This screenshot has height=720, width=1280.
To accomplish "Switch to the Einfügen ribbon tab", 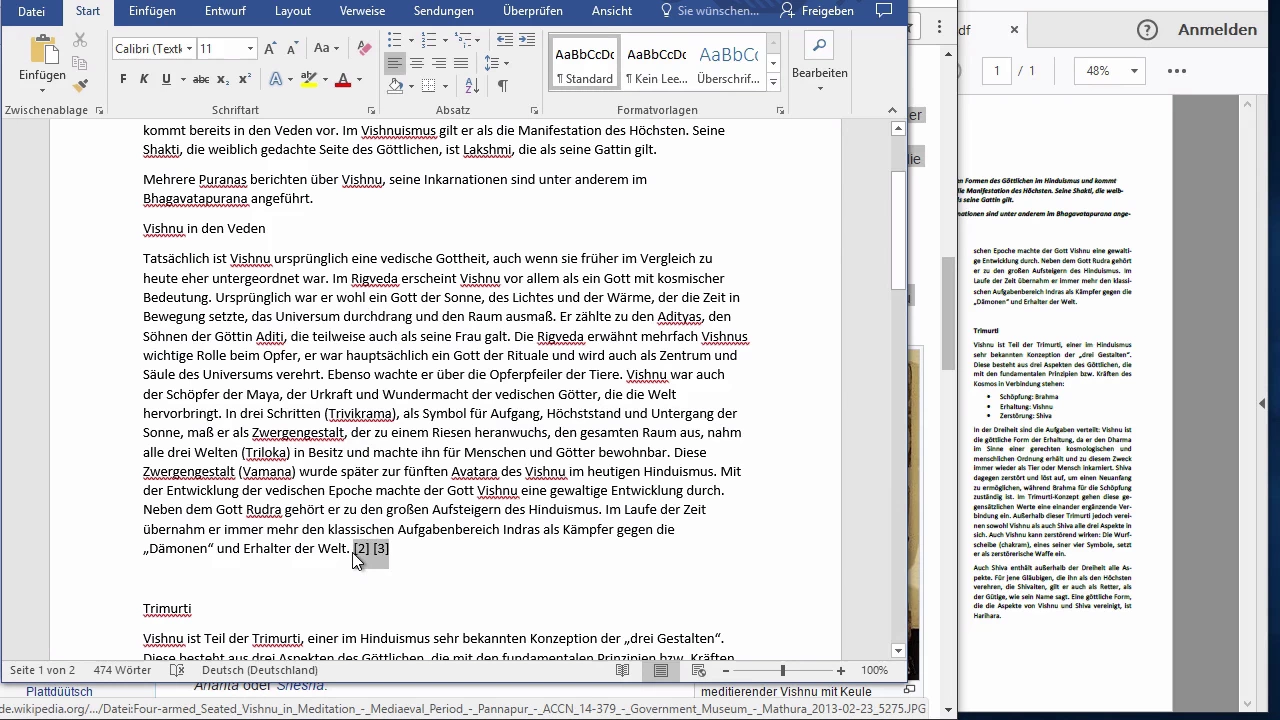I will [x=152, y=11].
